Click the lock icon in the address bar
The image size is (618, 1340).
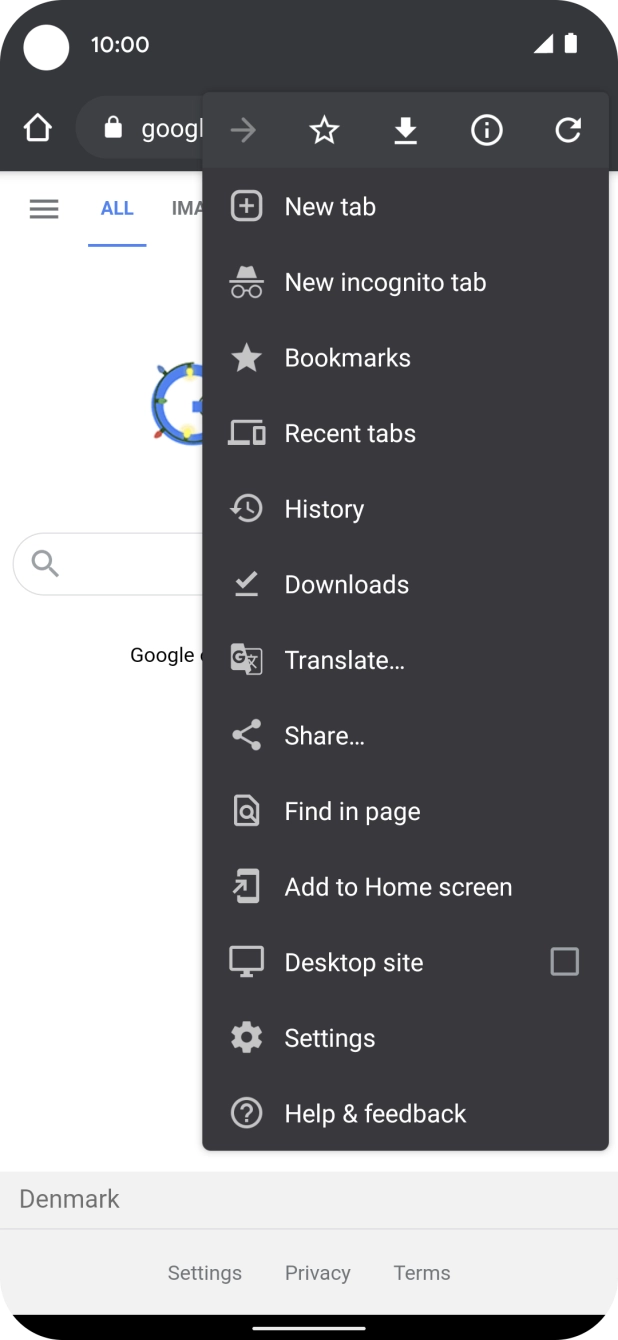point(113,128)
